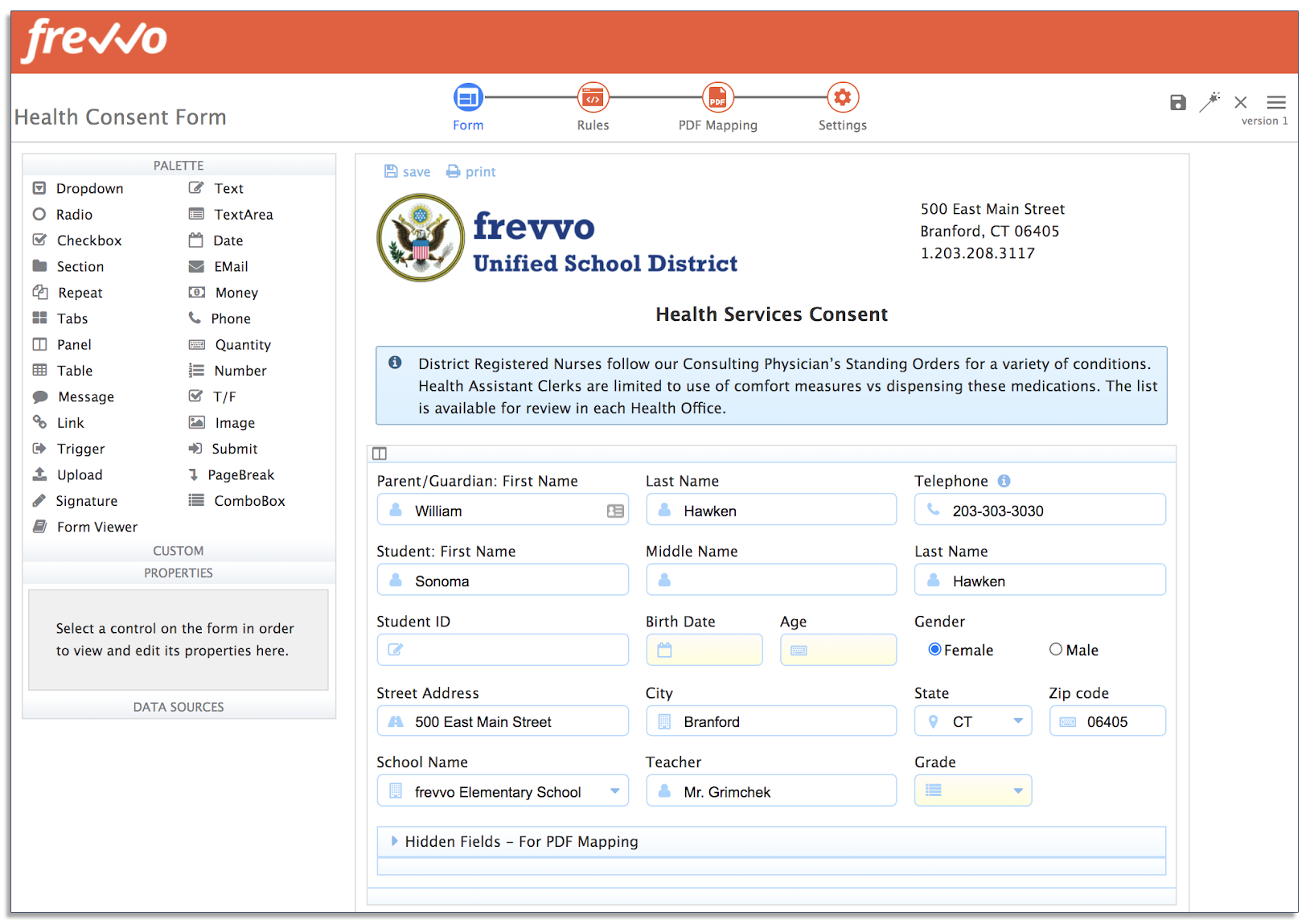1310x924 pixels.
Task: Pick the Date palette control
Action: [x=216, y=240]
